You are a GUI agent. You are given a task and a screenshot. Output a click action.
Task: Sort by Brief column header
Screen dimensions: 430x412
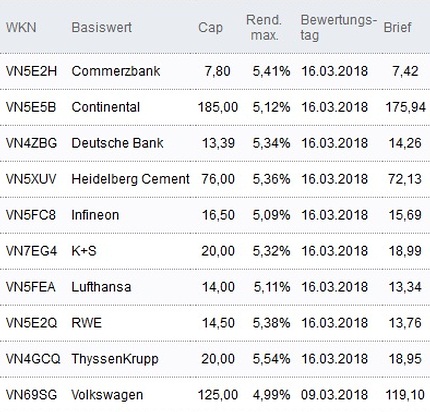tap(397, 27)
